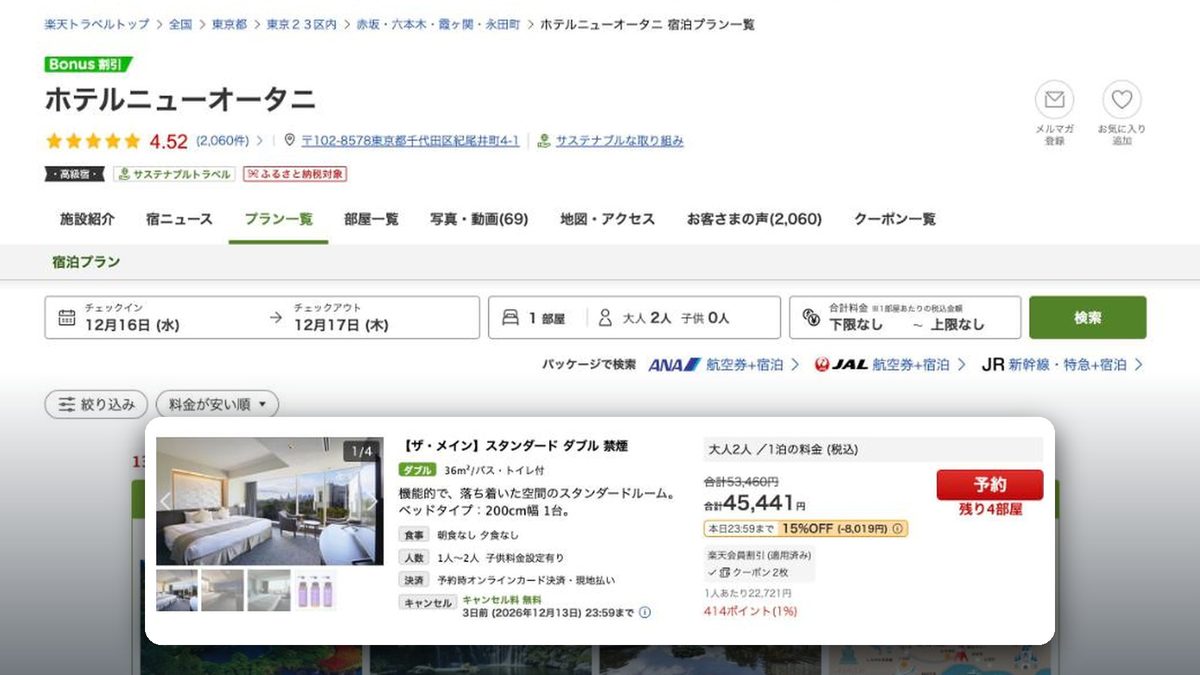Click the calendar icon in check-in field
The width and height of the screenshot is (1200, 675).
(x=67, y=318)
